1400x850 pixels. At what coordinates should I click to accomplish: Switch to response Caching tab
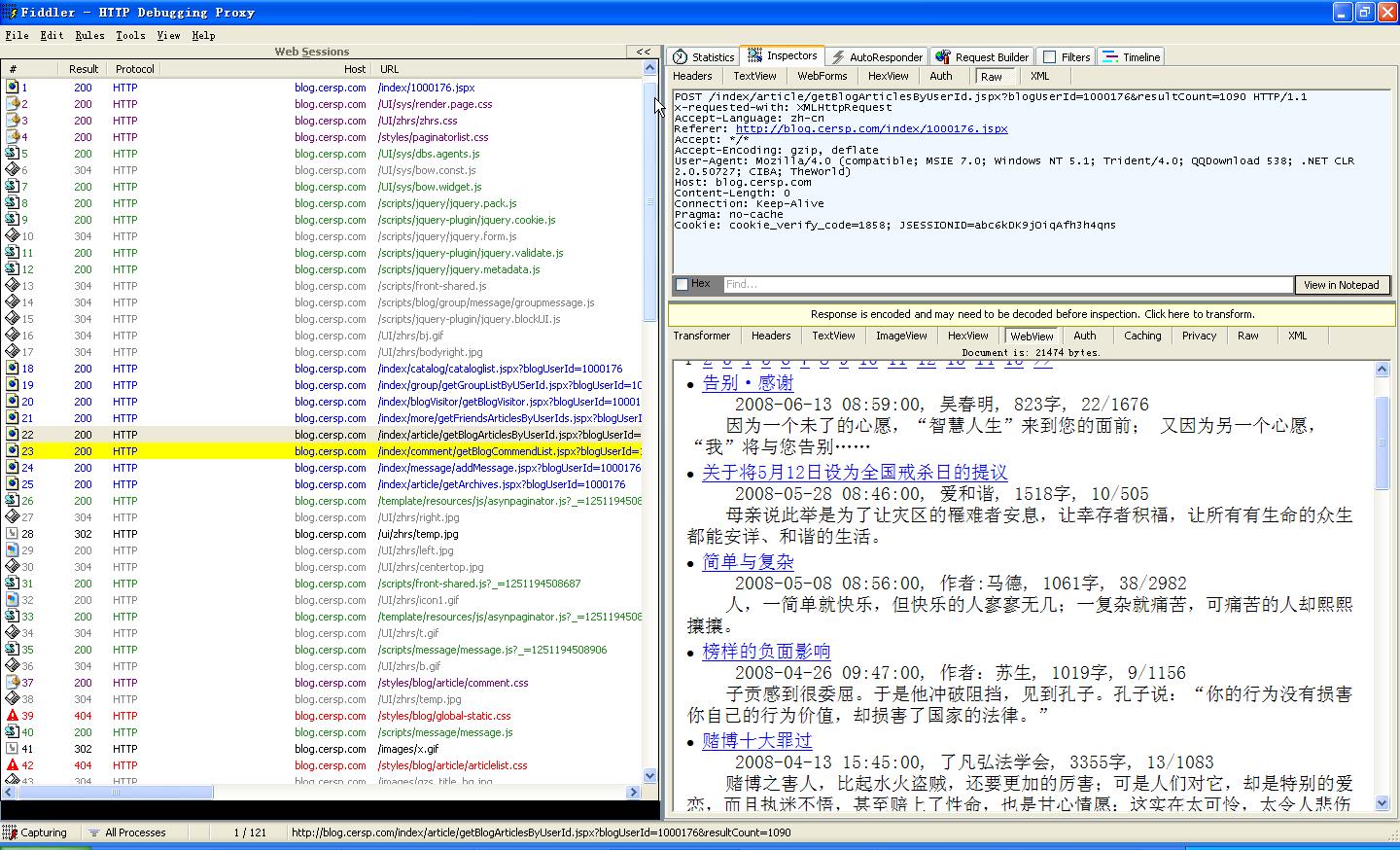[1142, 336]
